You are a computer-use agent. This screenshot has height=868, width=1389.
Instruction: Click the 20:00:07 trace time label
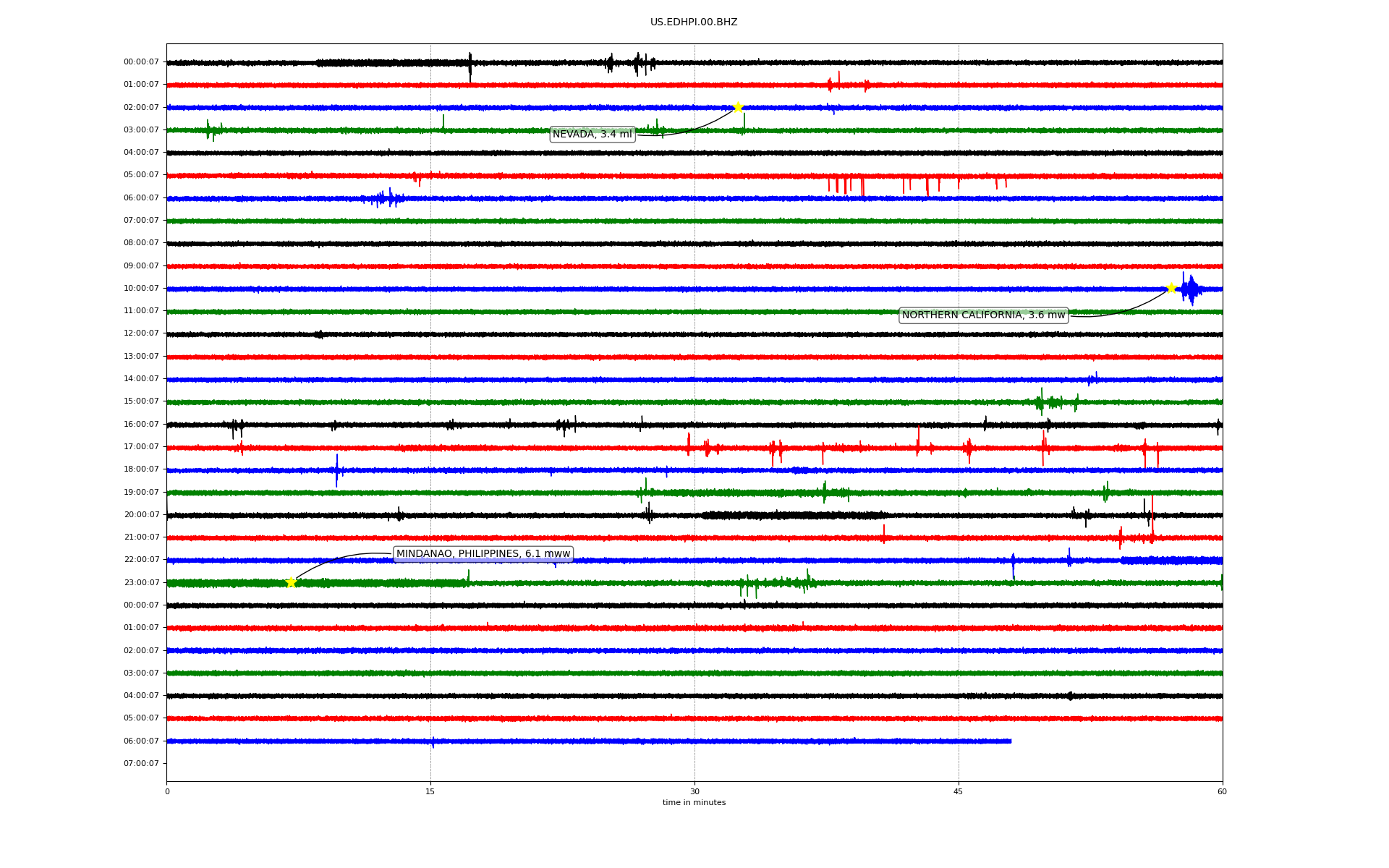coord(141,514)
